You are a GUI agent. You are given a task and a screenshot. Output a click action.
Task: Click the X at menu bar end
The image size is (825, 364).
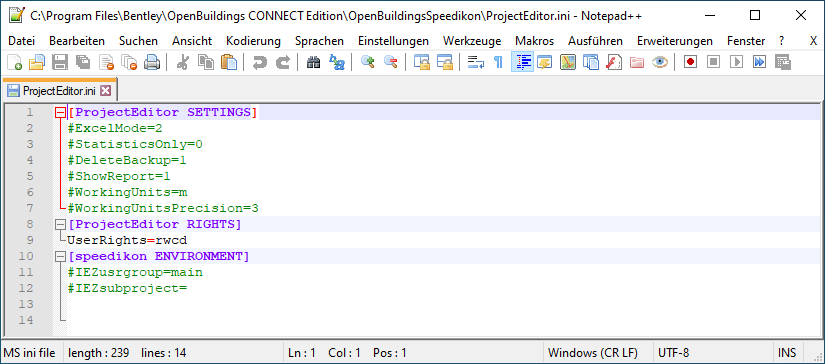click(813, 41)
